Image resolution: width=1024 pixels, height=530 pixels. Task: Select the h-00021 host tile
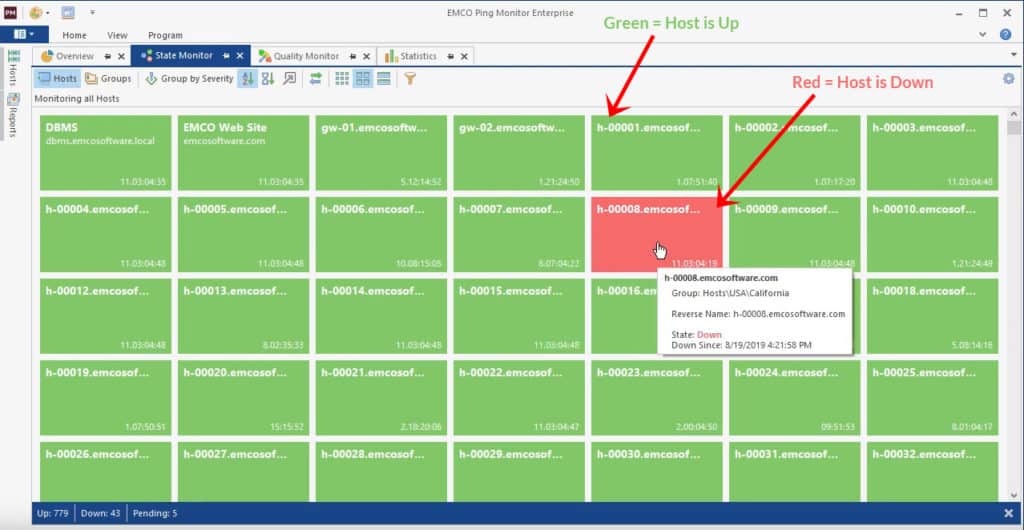[381, 398]
